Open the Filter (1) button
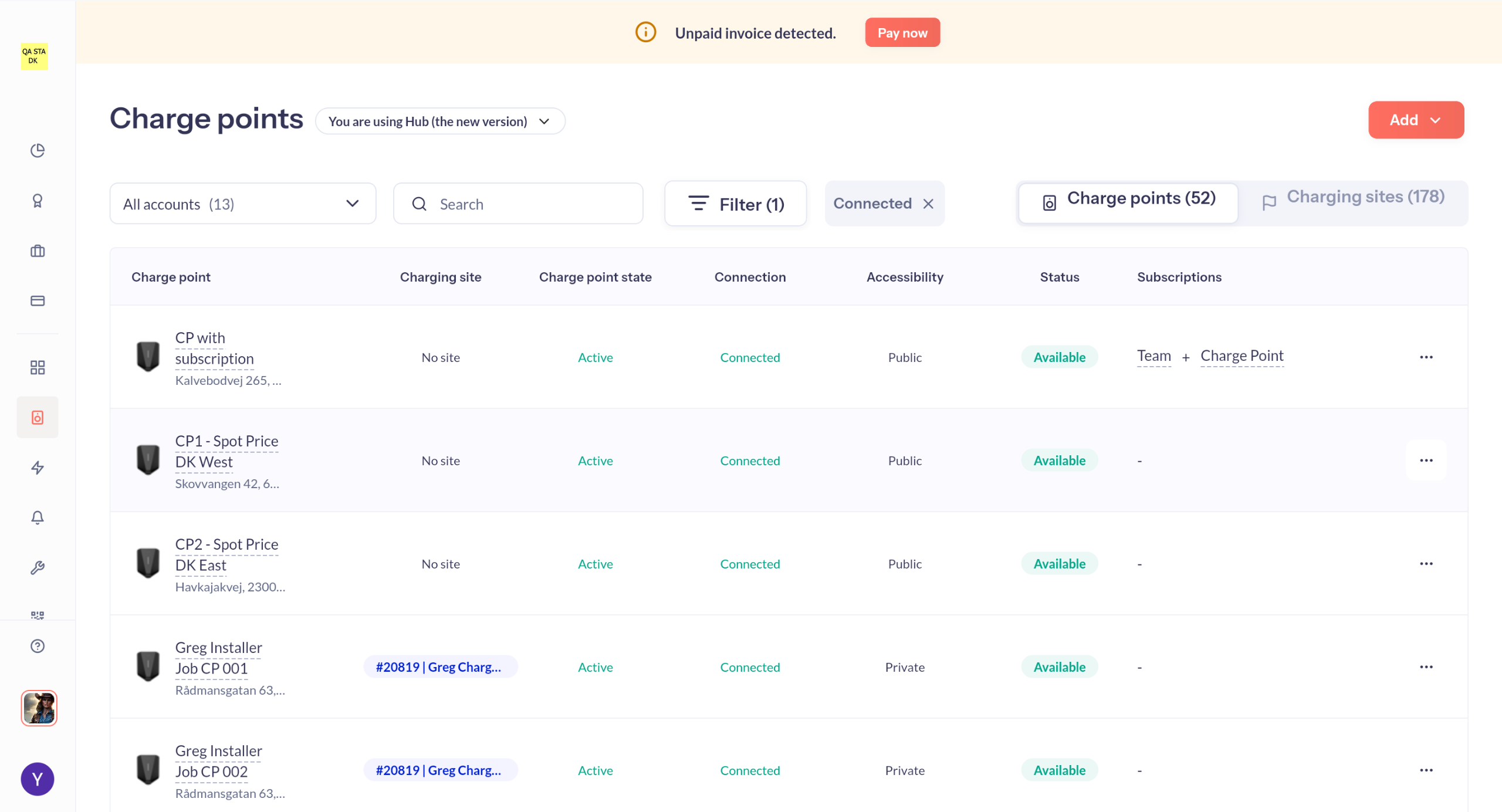This screenshot has width=1502, height=812. tap(735, 204)
